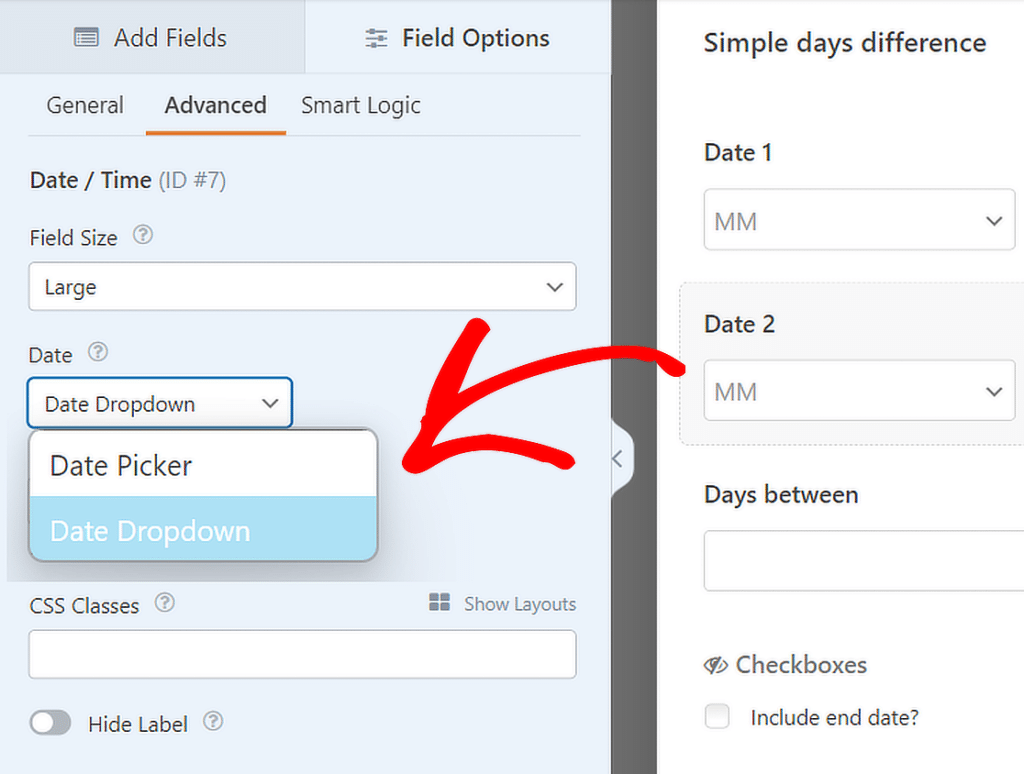Switch to the Smart Logic tab
Screen dimensions: 1024x774
point(360,105)
